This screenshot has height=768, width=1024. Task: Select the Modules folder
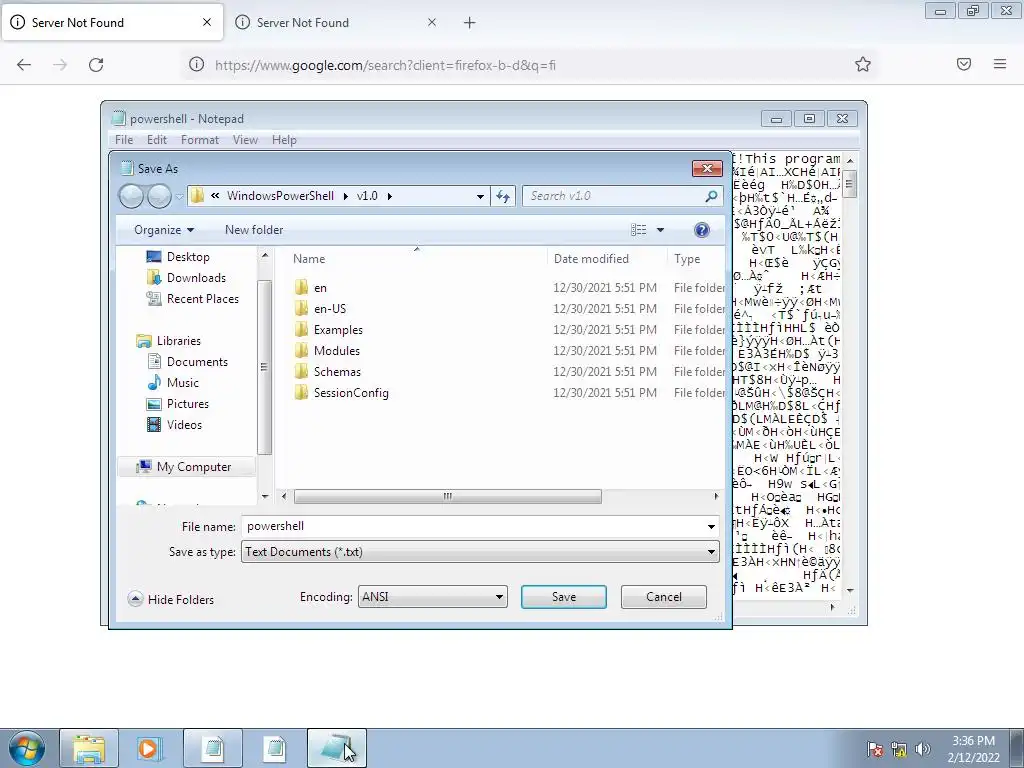[x=336, y=351]
